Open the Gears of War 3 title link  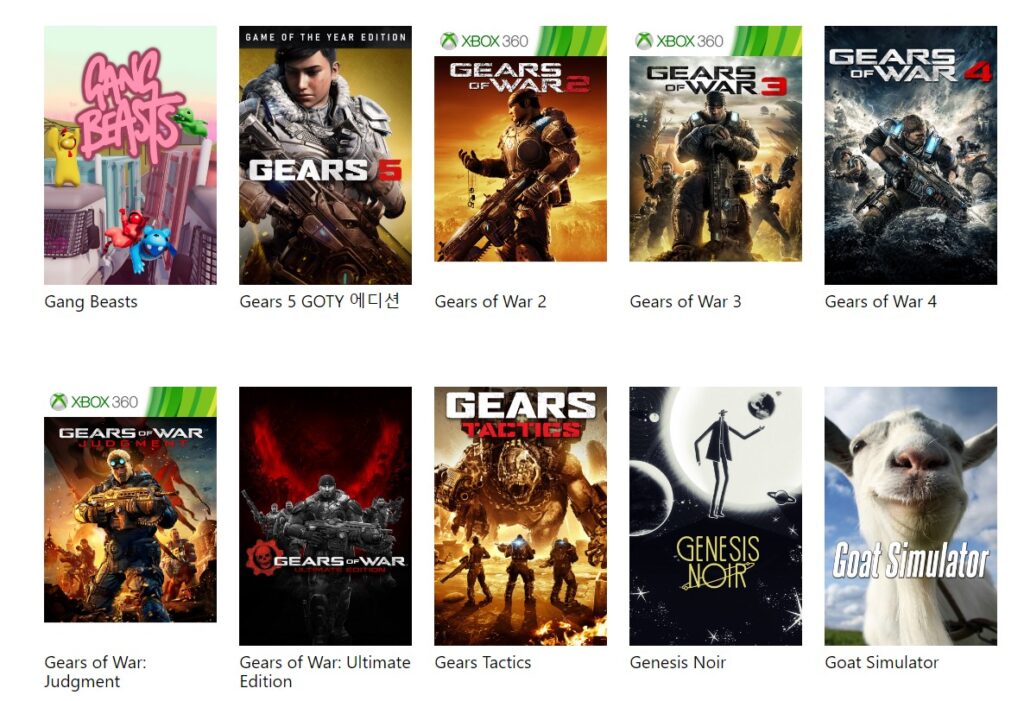(685, 302)
